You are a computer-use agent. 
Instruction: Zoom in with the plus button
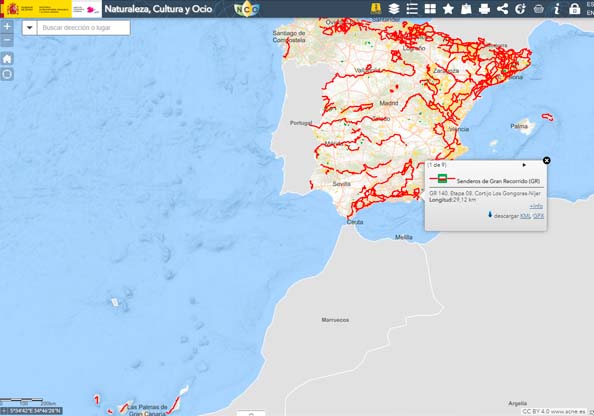tap(7, 27)
